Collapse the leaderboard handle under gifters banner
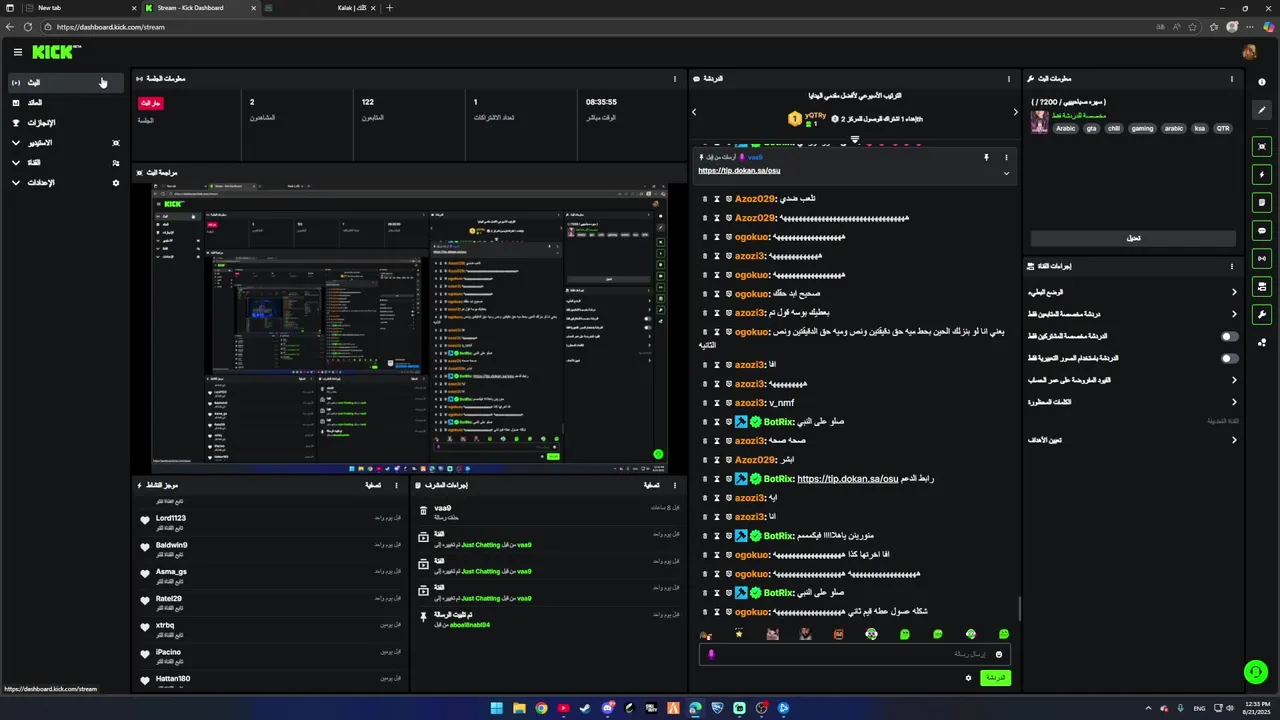 pos(855,139)
